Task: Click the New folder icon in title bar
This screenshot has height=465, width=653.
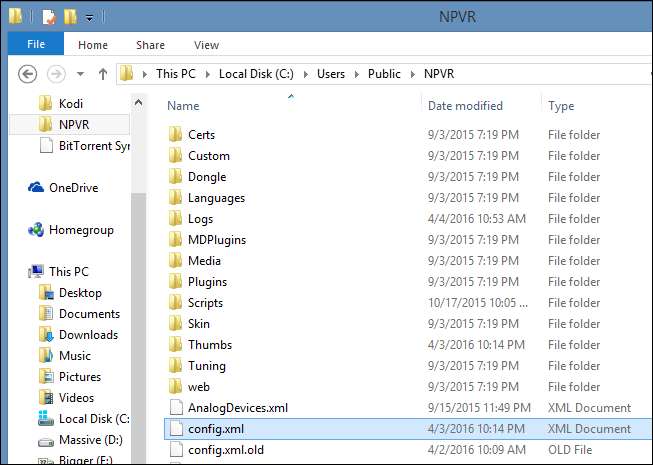Action: tap(70, 17)
